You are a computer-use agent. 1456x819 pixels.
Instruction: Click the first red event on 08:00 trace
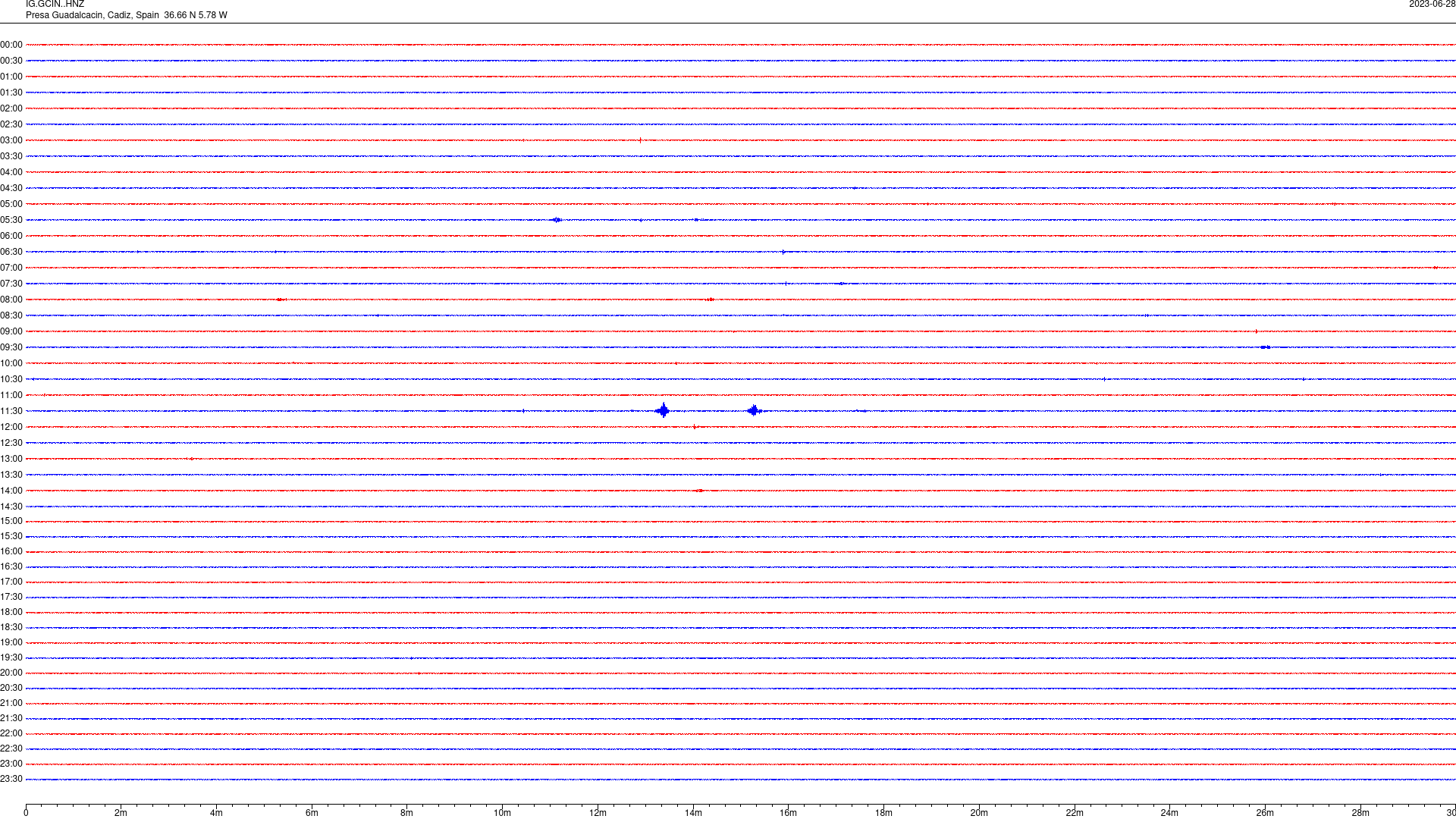(281, 300)
